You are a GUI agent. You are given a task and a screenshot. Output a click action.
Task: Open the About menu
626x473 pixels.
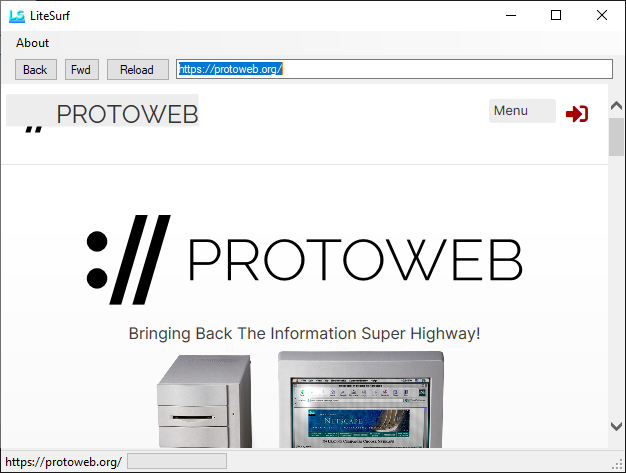pos(32,43)
